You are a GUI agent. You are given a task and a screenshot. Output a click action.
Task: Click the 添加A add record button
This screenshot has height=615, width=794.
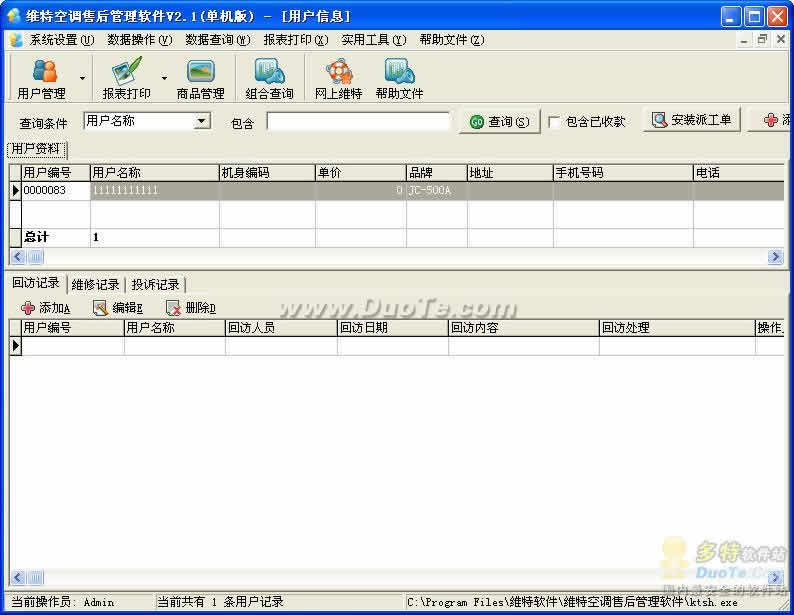coord(45,308)
